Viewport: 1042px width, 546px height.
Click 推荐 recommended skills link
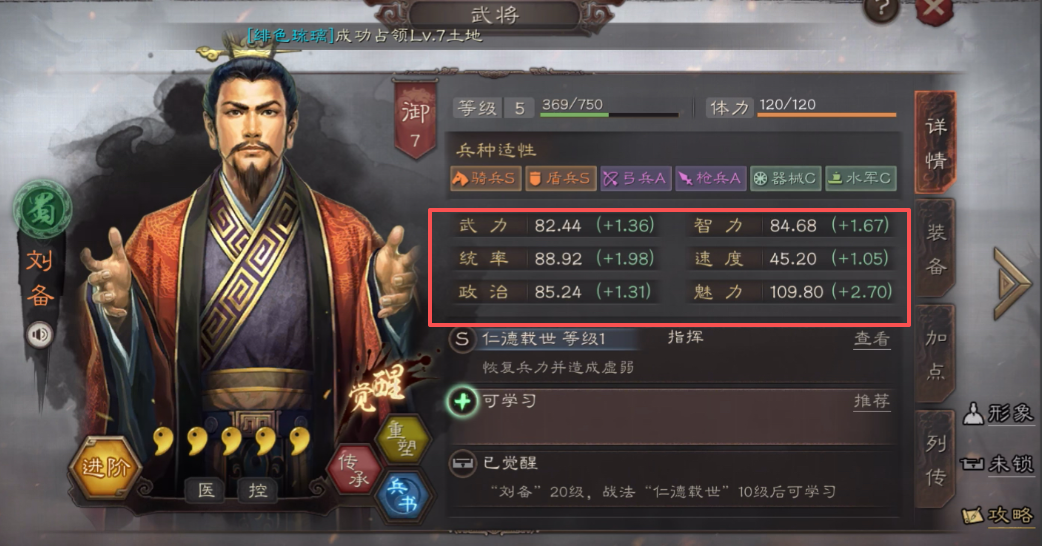[x=872, y=401]
